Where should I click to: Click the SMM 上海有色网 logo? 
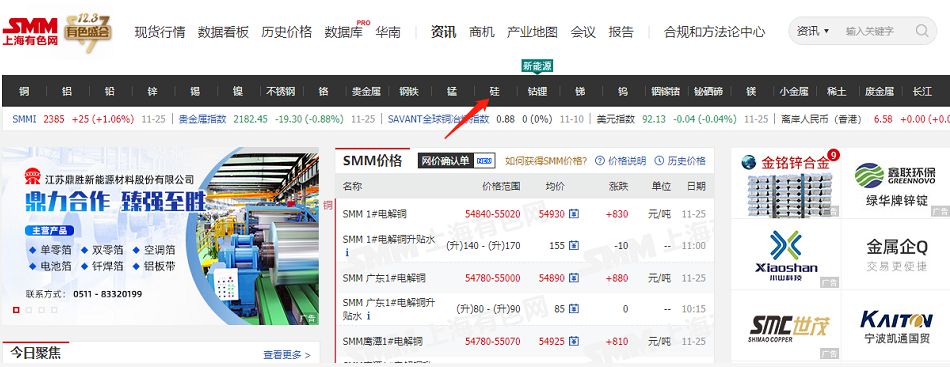pyautogui.click(x=30, y=32)
